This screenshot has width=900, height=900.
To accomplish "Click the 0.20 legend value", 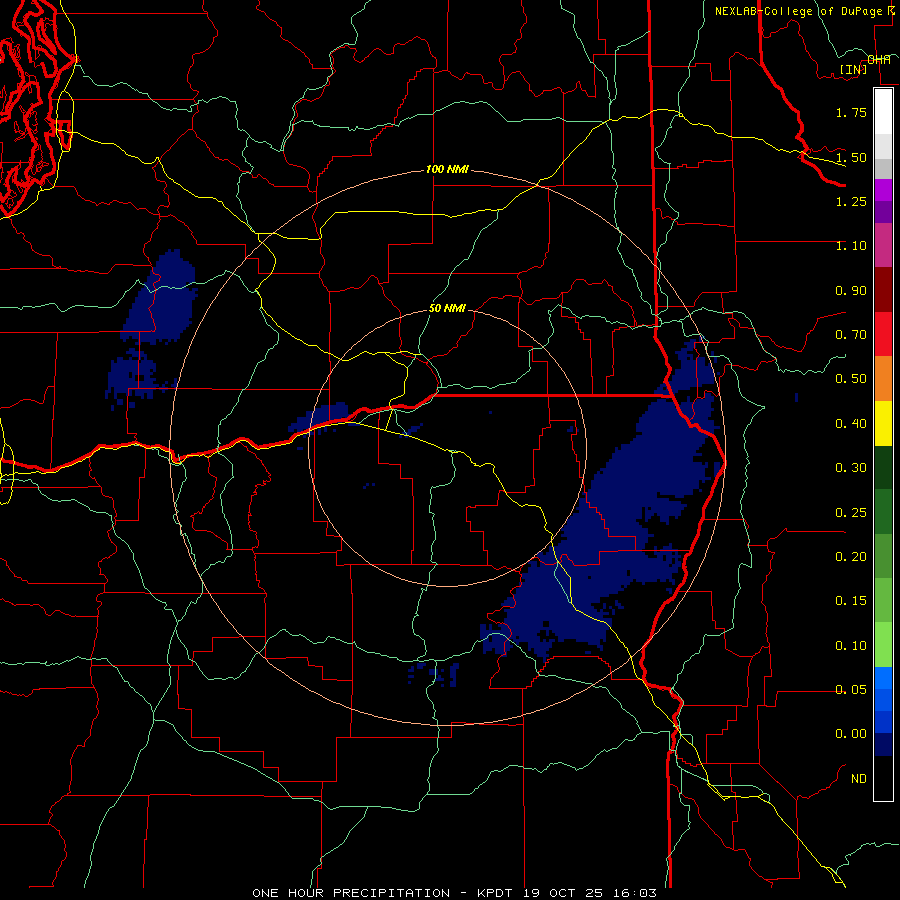I will (851, 557).
